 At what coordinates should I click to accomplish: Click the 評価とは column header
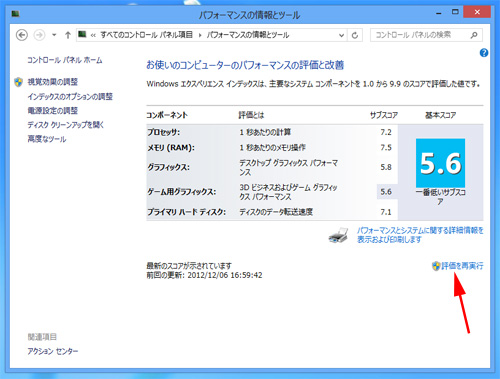point(251,115)
